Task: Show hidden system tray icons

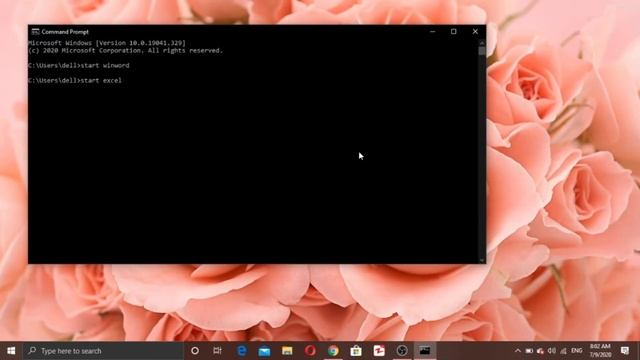Action: click(x=518, y=351)
